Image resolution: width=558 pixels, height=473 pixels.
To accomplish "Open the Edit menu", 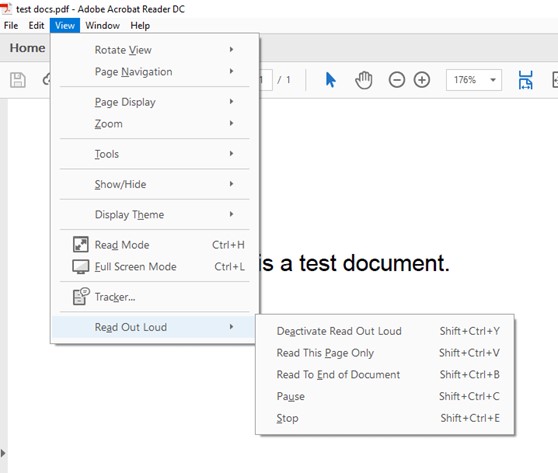I will tap(36, 26).
